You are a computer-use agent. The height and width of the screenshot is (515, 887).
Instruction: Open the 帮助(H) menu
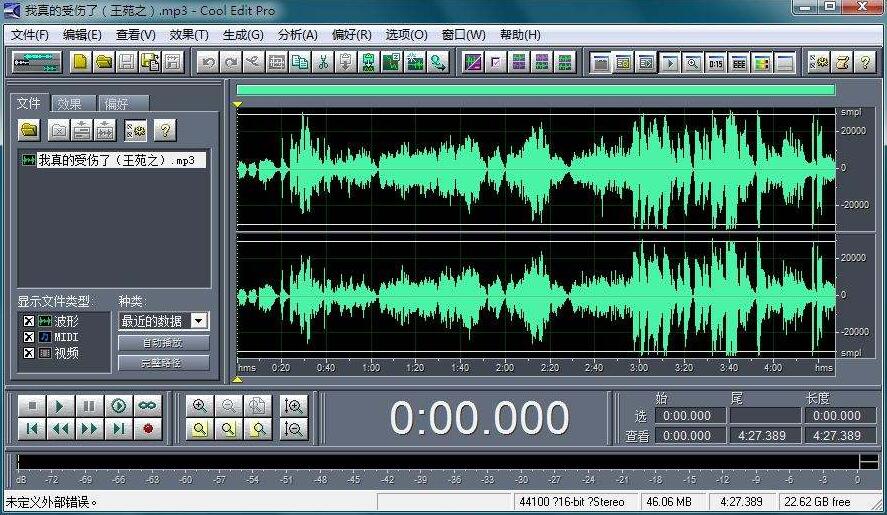tap(520, 35)
